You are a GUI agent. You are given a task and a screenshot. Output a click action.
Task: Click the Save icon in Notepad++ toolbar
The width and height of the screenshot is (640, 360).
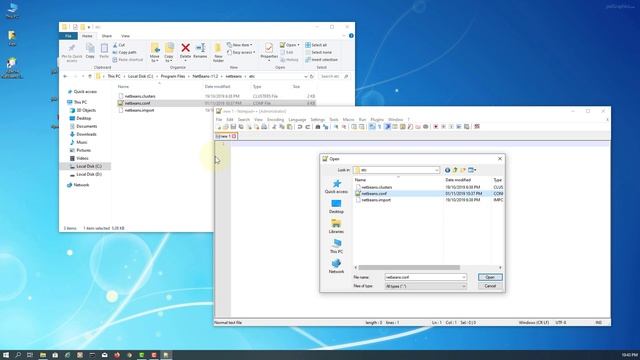[x=233, y=127]
